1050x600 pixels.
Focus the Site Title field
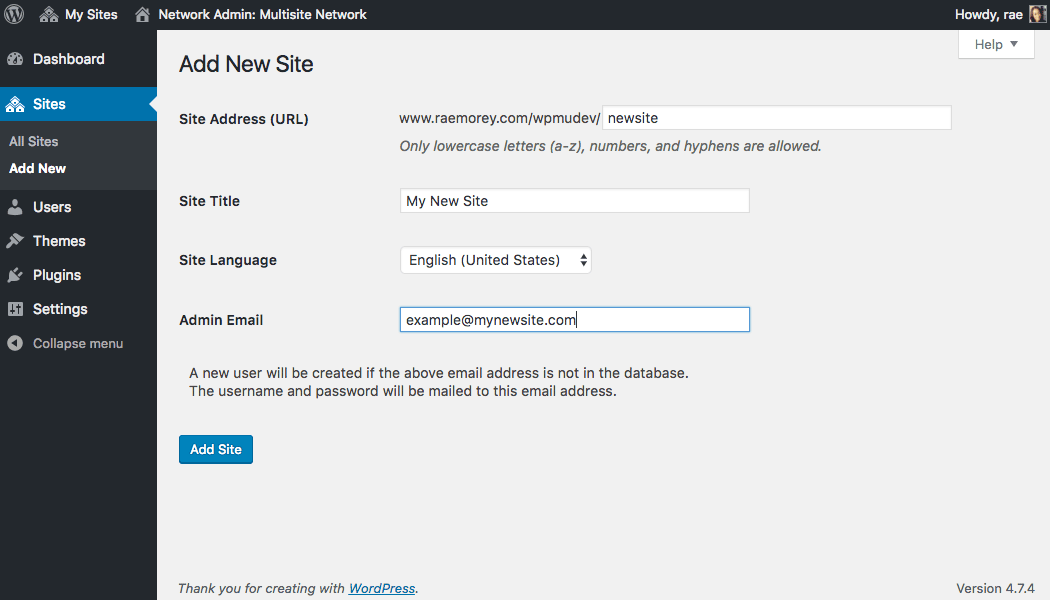[575, 201]
